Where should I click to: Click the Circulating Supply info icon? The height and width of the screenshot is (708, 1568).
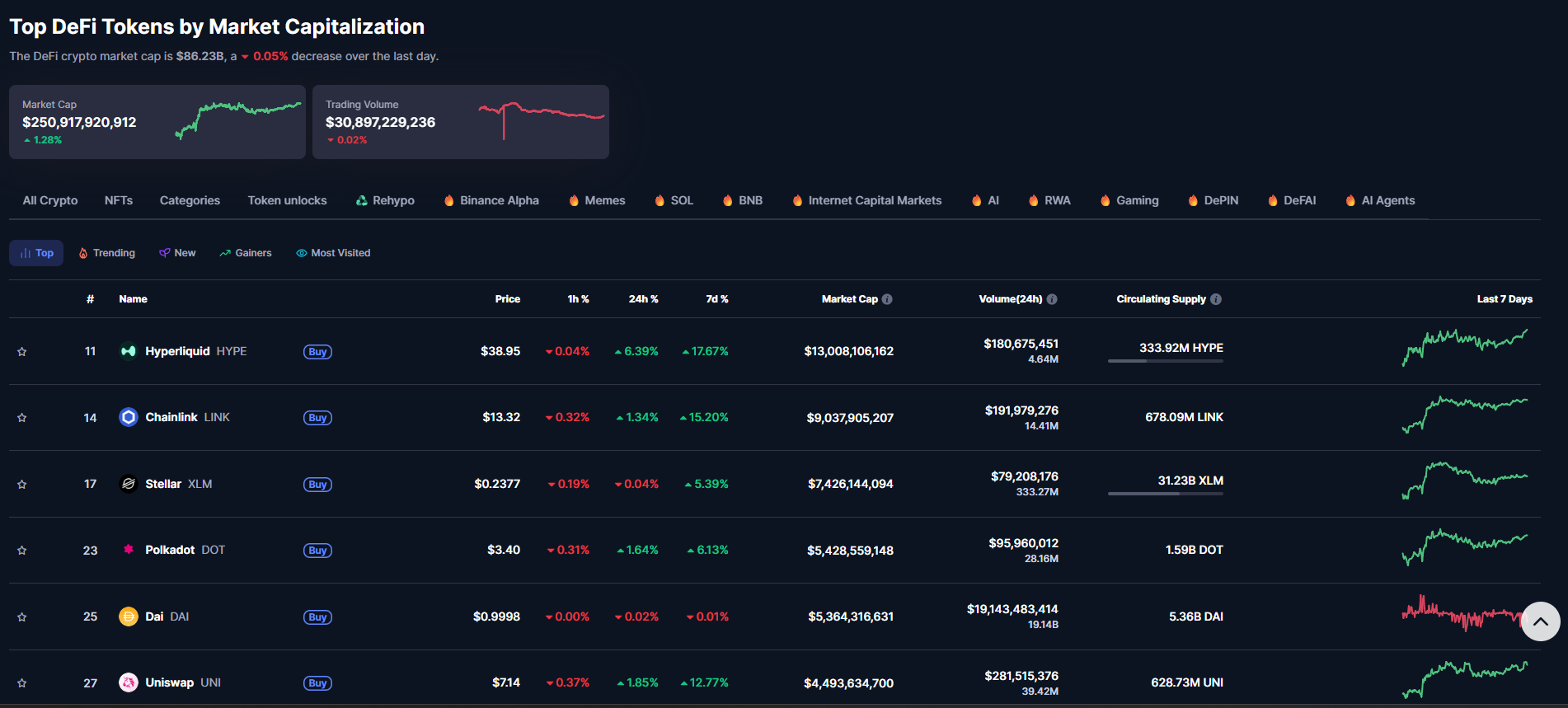pyautogui.click(x=1216, y=299)
